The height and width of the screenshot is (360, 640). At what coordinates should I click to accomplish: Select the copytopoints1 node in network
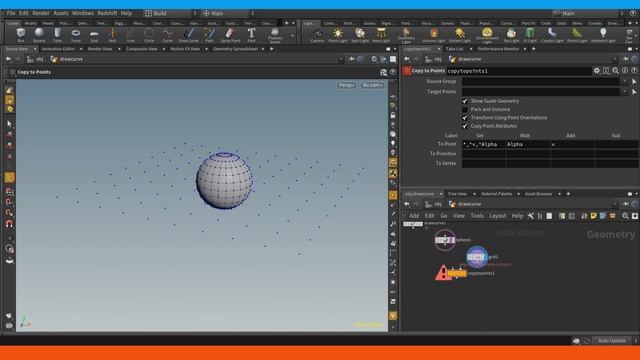(457, 273)
